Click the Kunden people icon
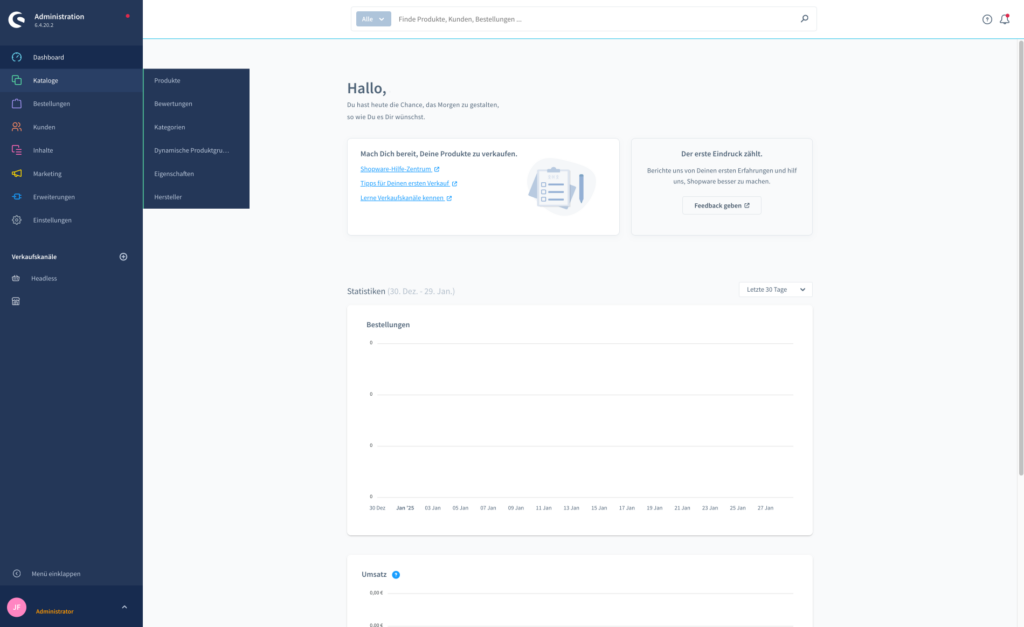 click(17, 127)
